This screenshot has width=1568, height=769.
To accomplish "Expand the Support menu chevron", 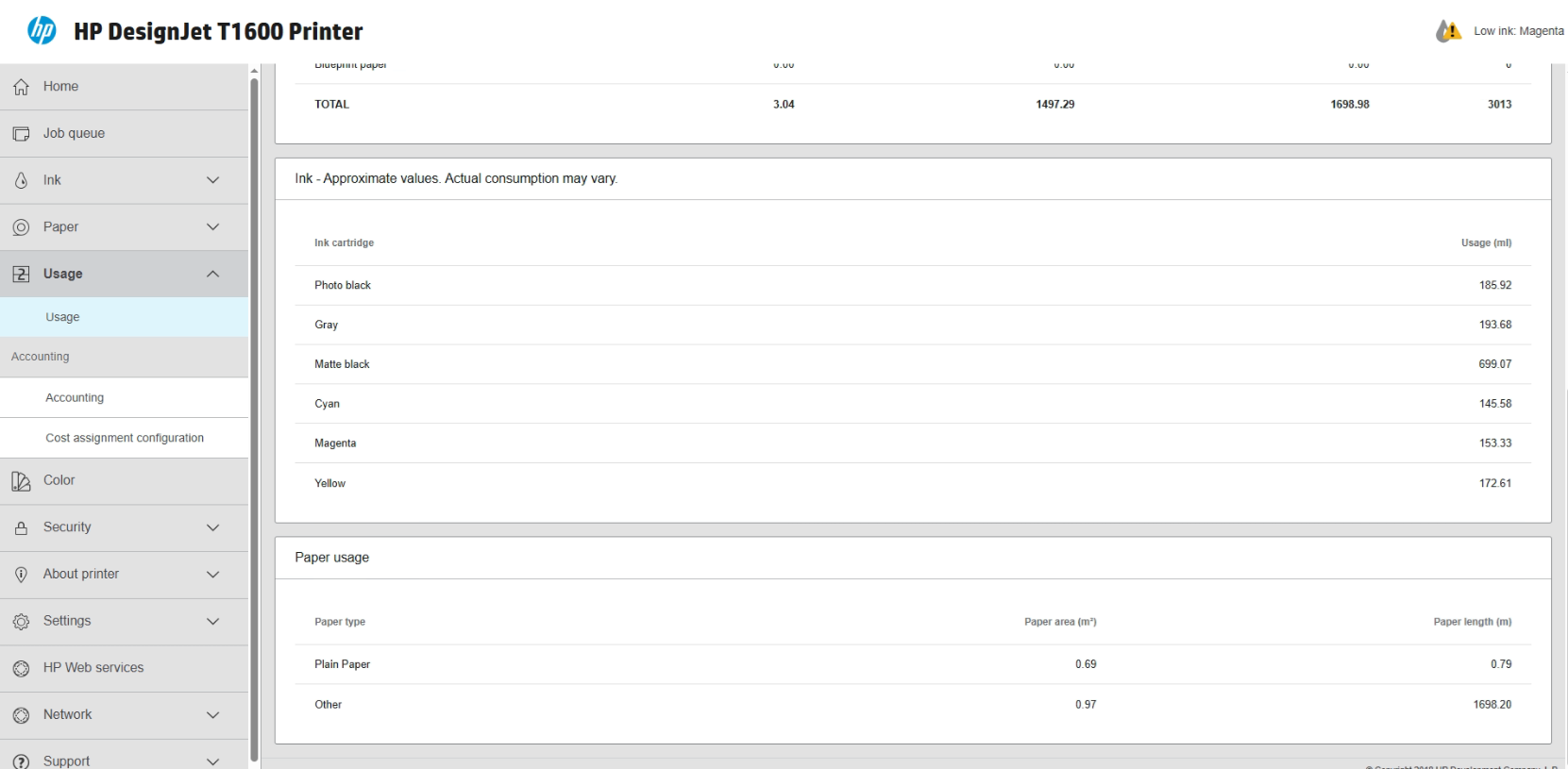I will 212,761.
